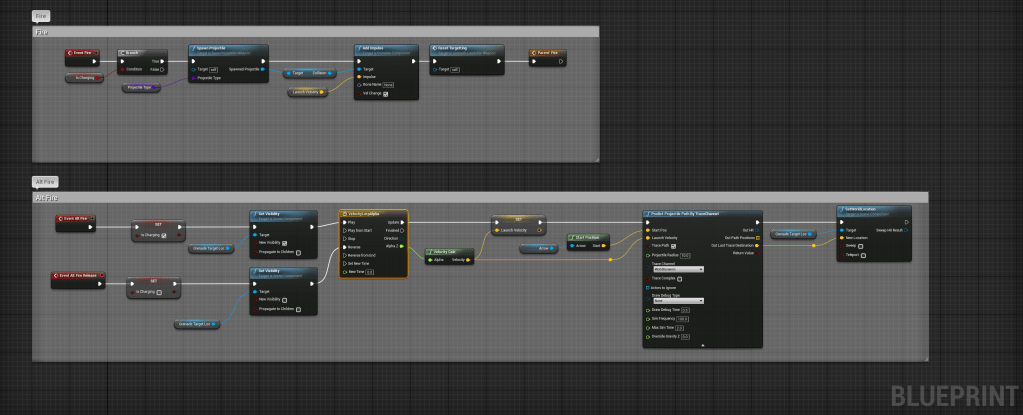Collapse Predict Projectile node advanced pins arrow

click(702, 346)
